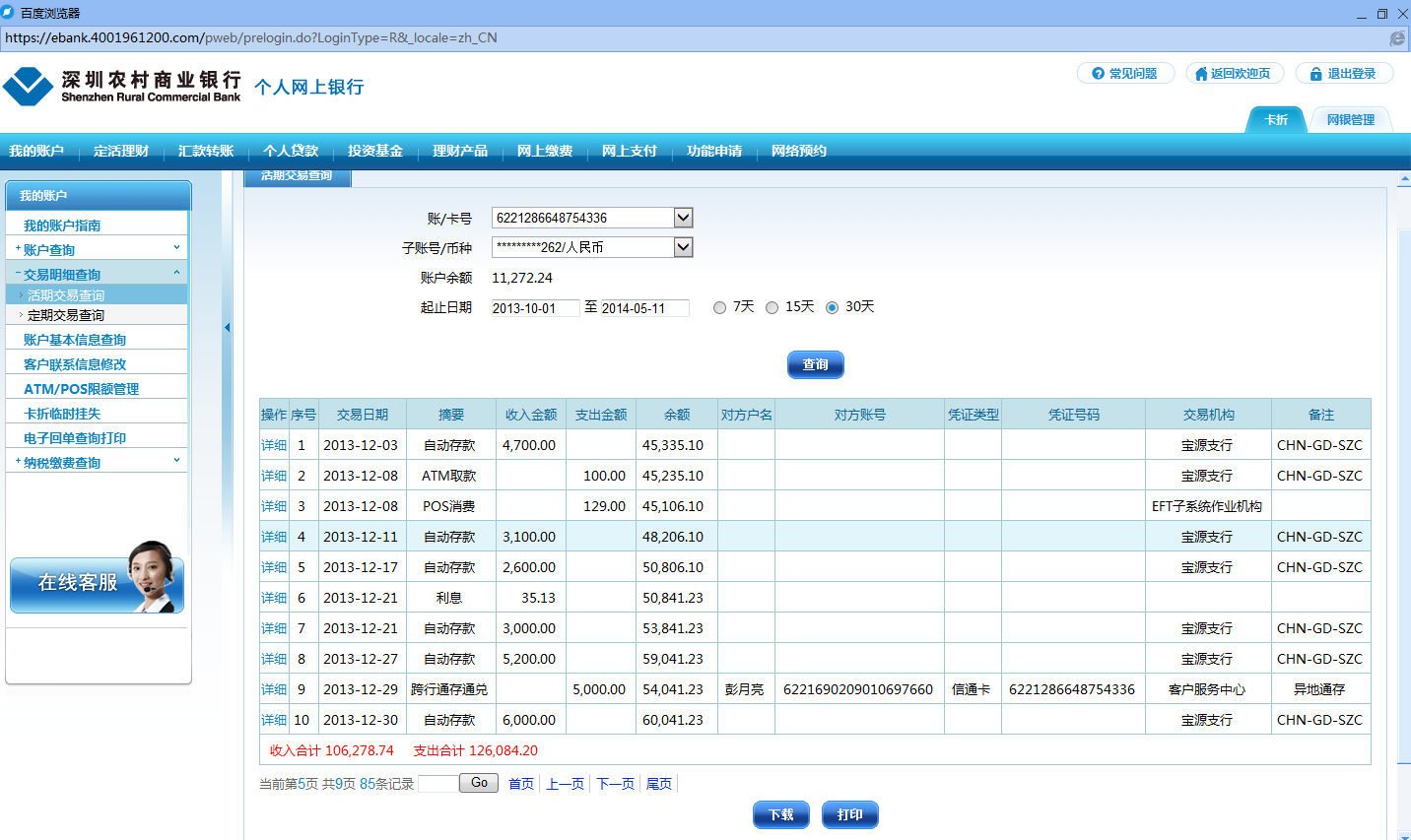Collapse the sidebar with the arrow handle

tap(227, 328)
